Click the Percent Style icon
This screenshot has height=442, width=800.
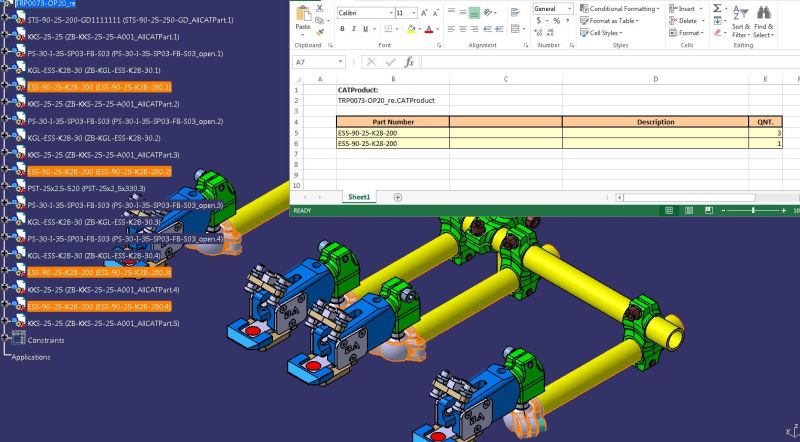pyautogui.click(x=557, y=21)
